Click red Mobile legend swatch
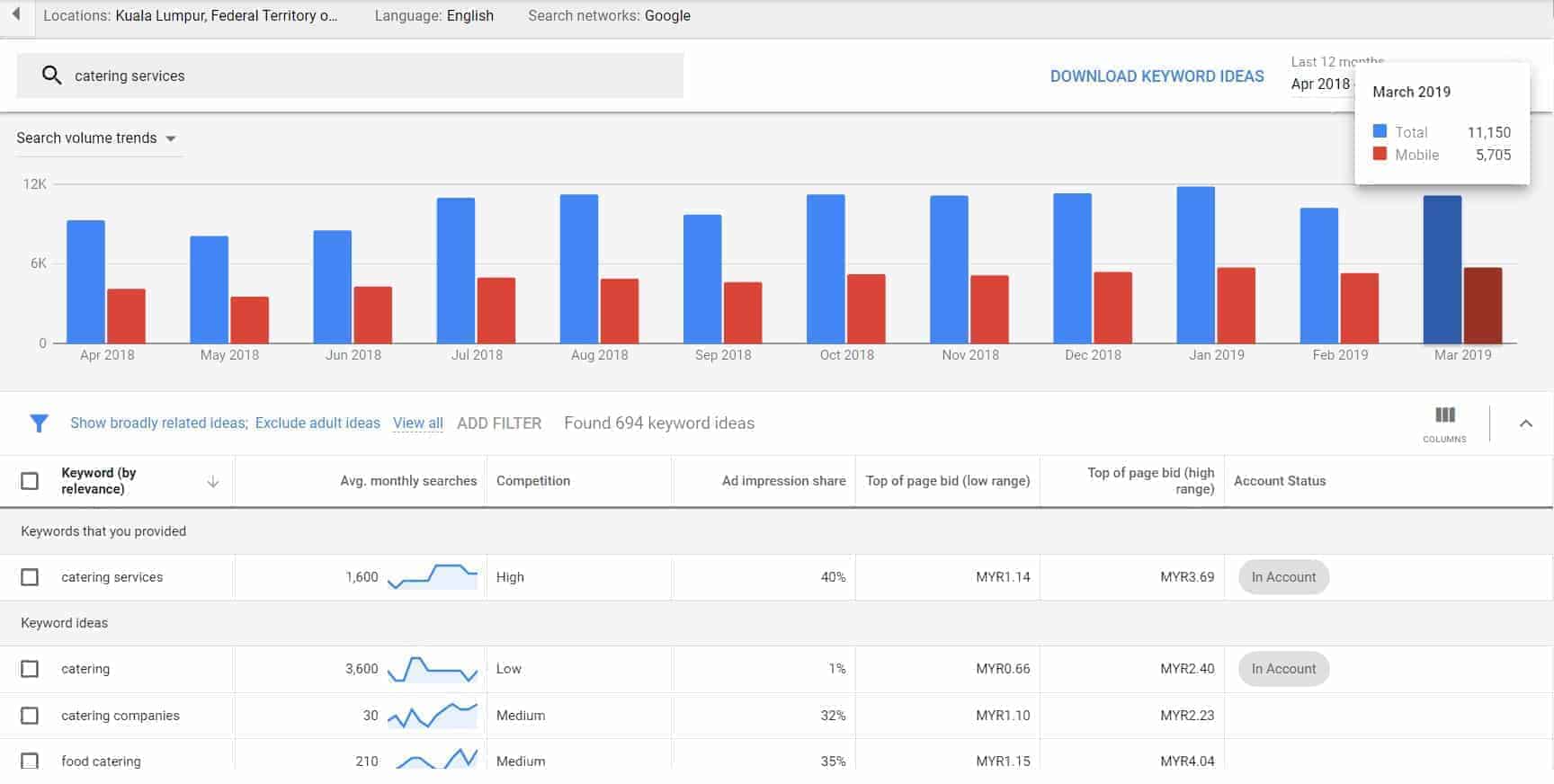Image resolution: width=1554 pixels, height=784 pixels. [x=1380, y=154]
